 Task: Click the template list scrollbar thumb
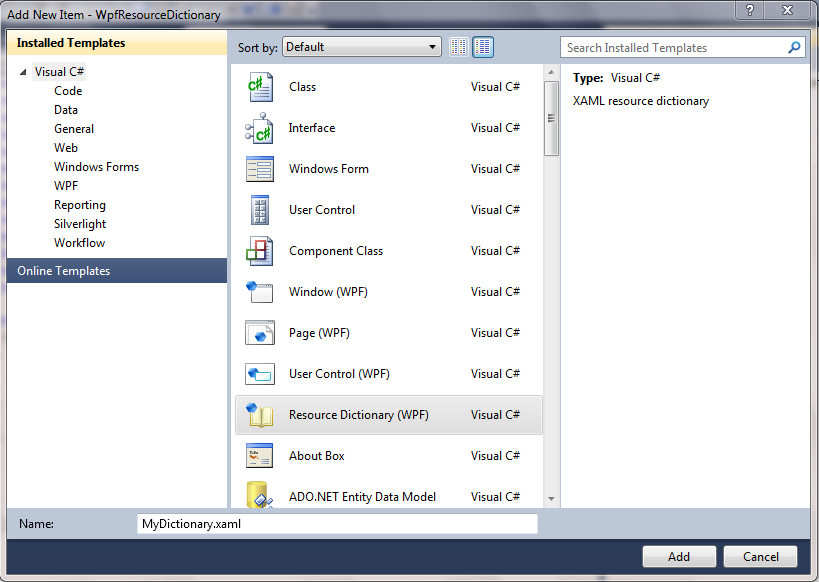point(551,119)
